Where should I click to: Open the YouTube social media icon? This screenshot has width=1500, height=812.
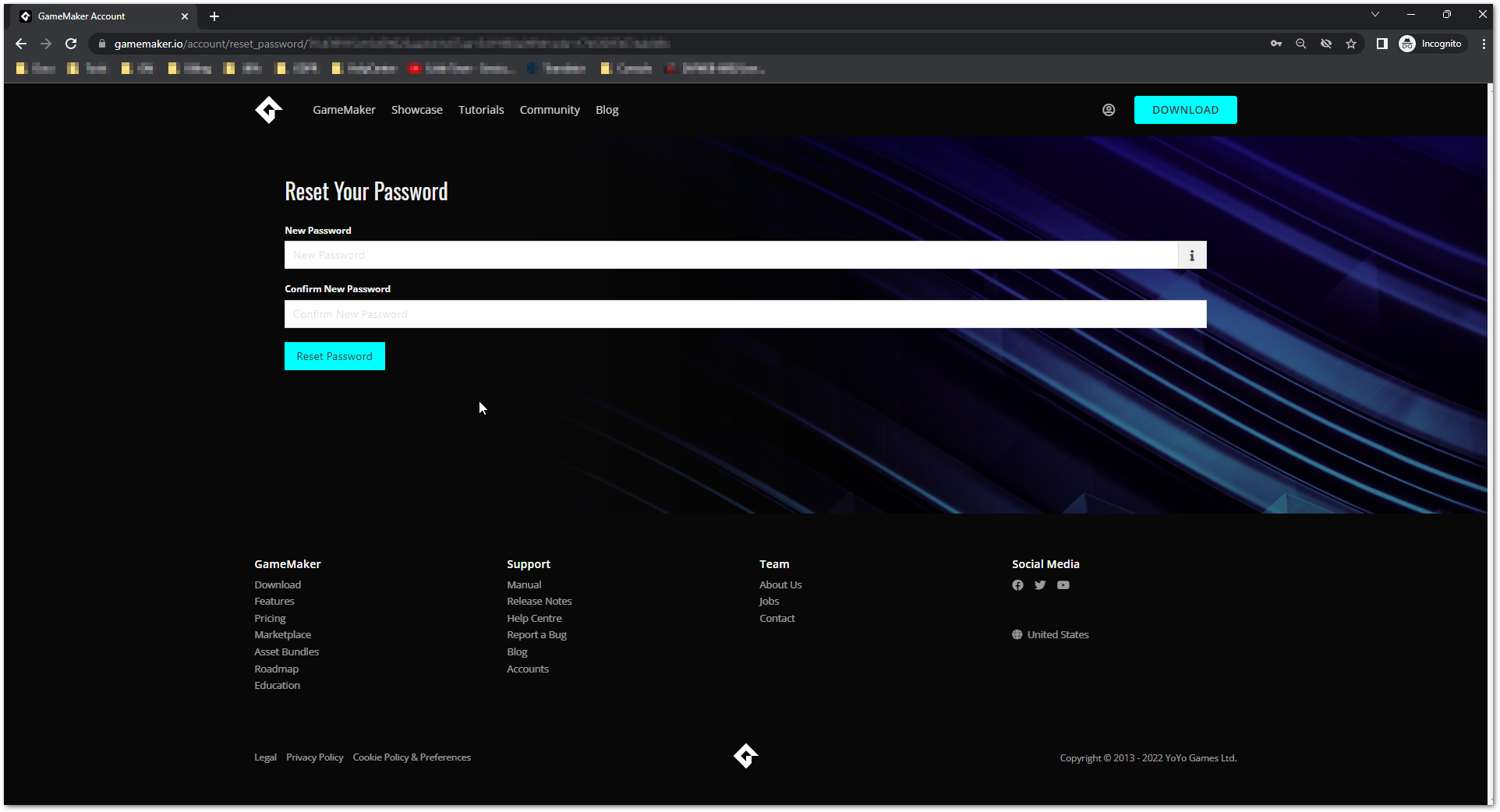tap(1063, 585)
